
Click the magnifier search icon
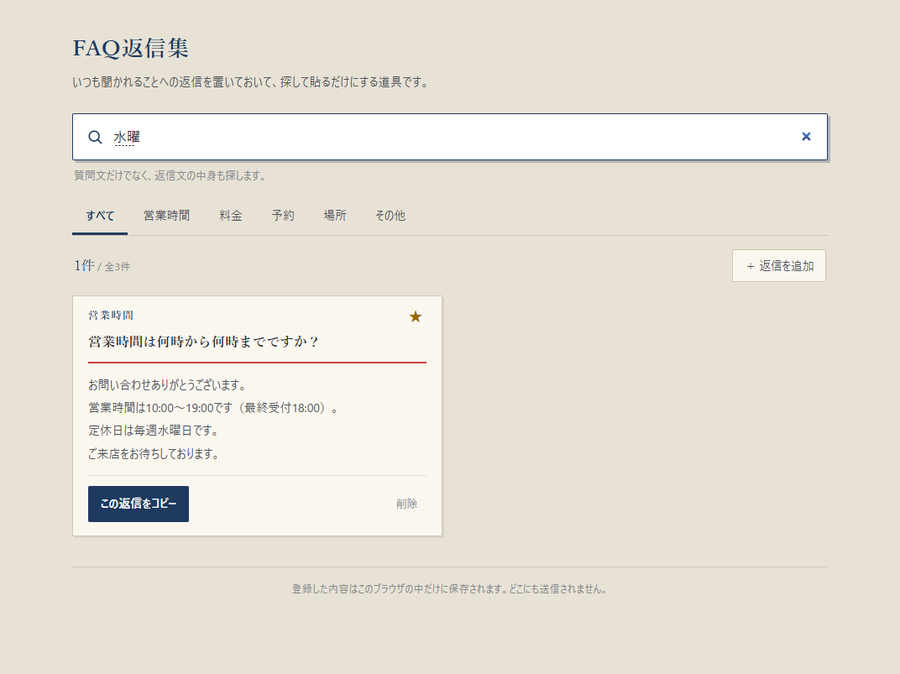click(x=95, y=137)
